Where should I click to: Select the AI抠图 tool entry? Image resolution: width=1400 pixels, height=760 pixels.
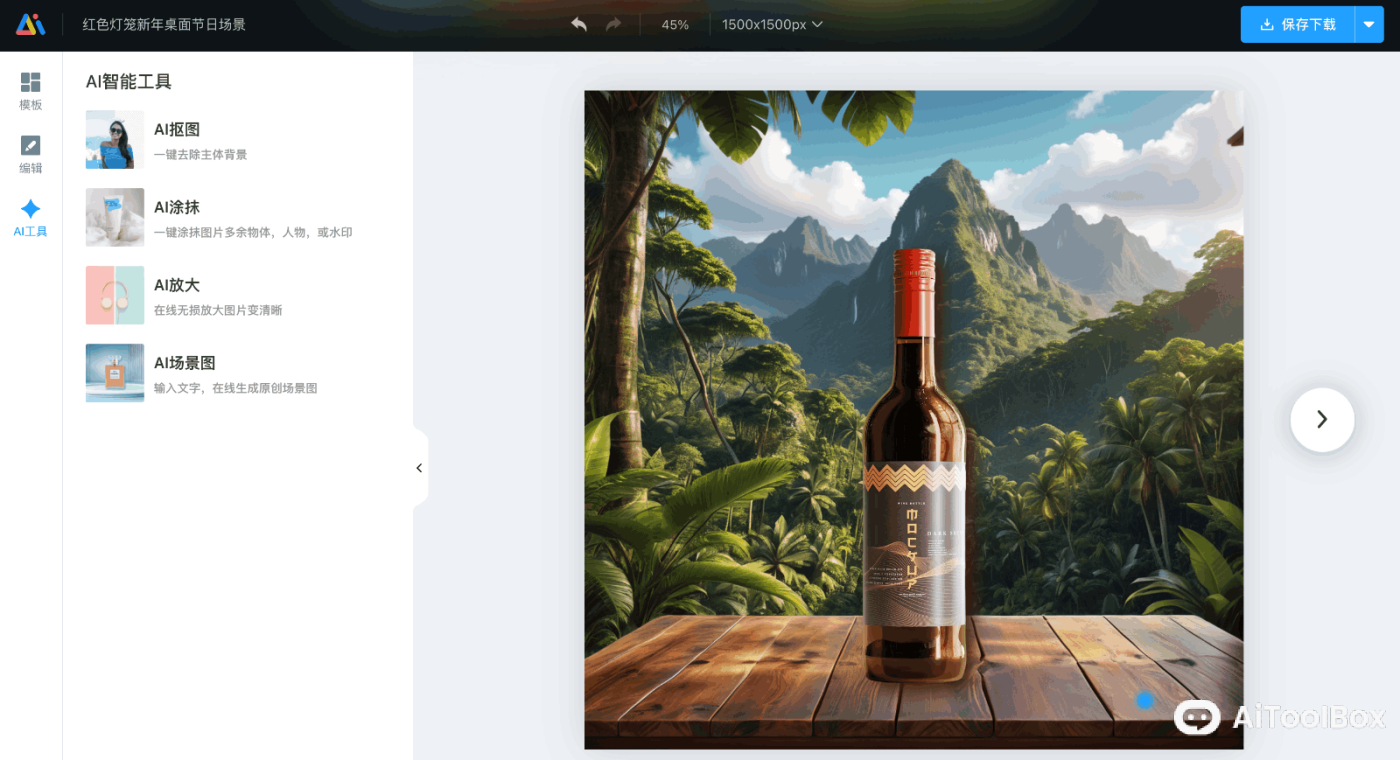coord(177,129)
